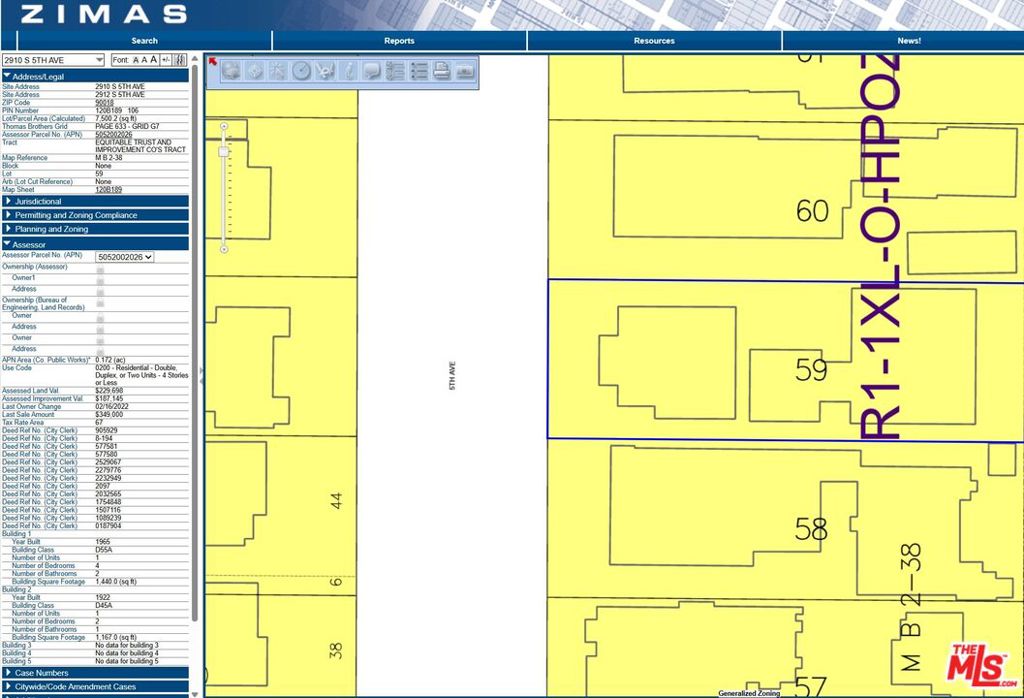Open the print map icon
1024x698 pixels.
pos(441,71)
